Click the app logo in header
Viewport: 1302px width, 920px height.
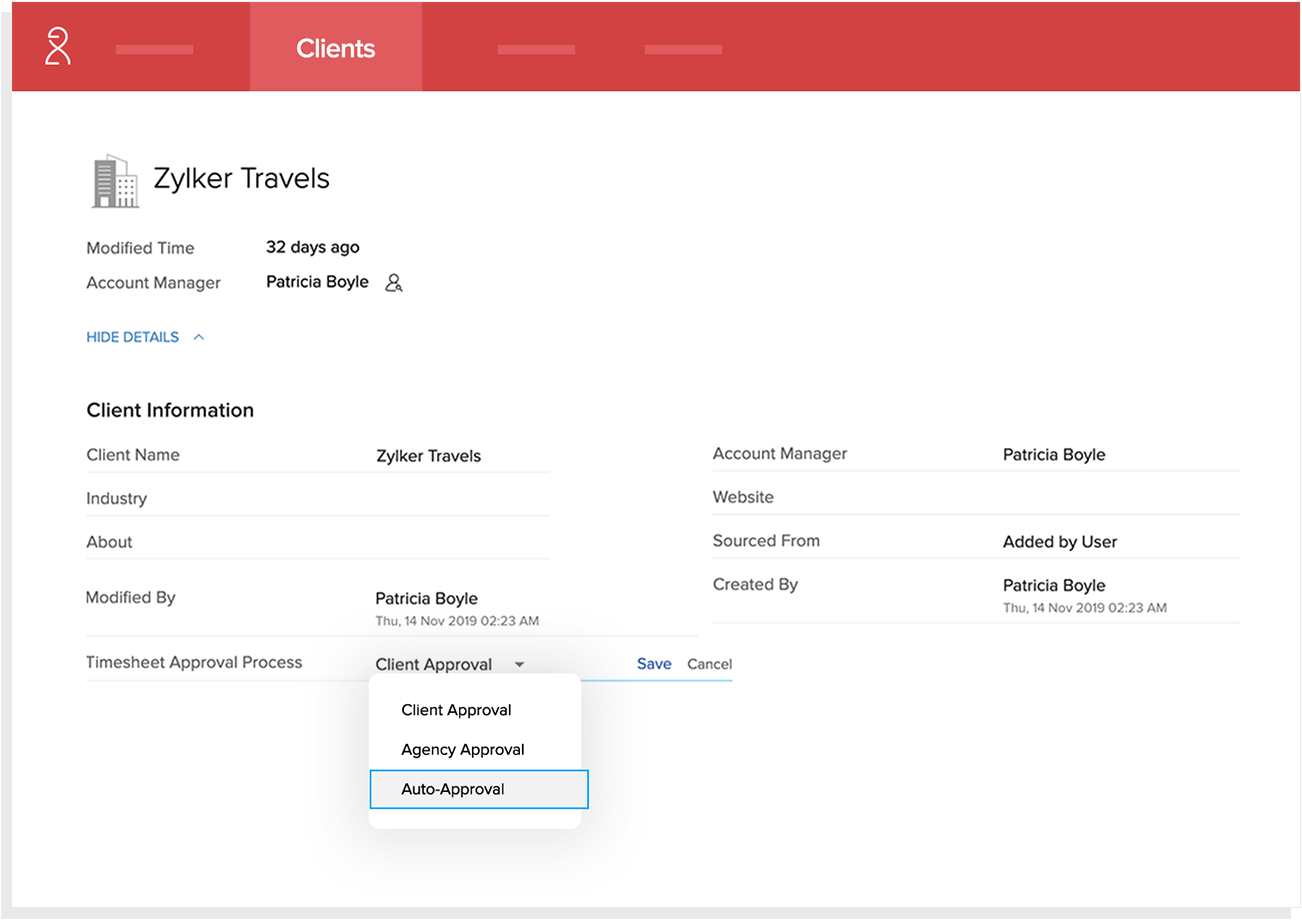click(58, 47)
